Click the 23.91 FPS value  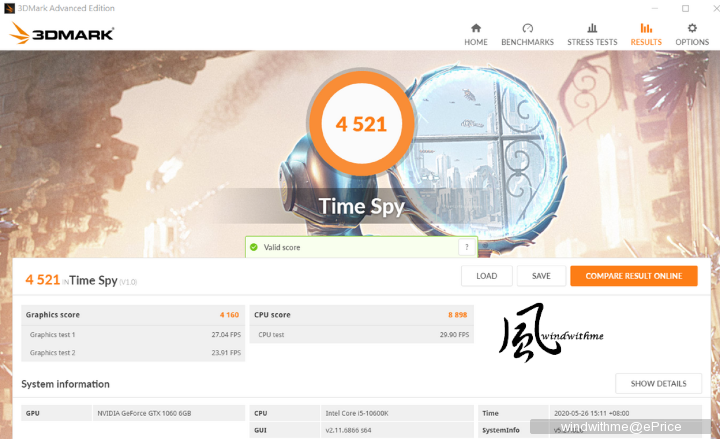[226, 353]
